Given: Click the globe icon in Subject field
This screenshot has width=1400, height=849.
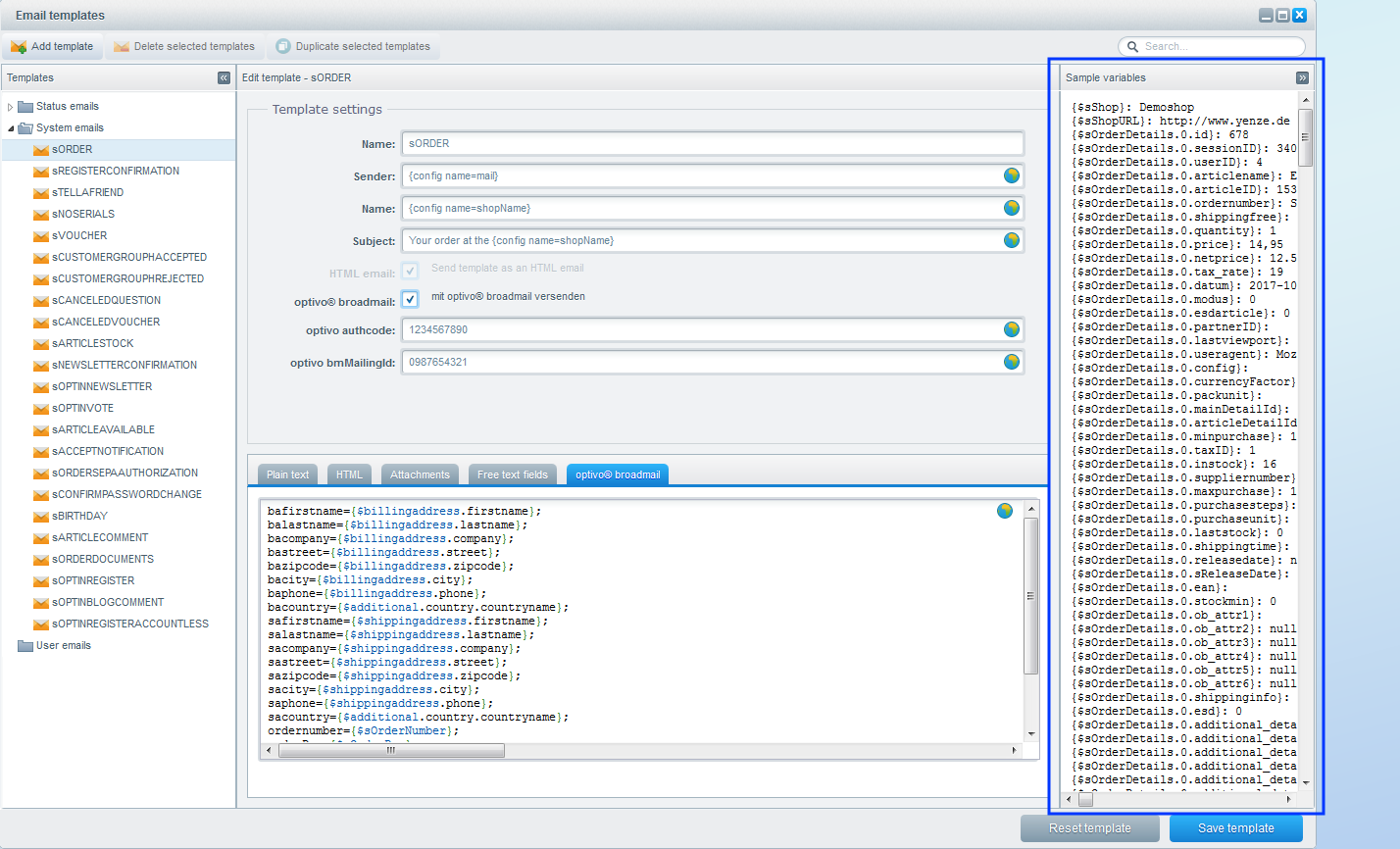Looking at the screenshot, I should click(x=1012, y=240).
